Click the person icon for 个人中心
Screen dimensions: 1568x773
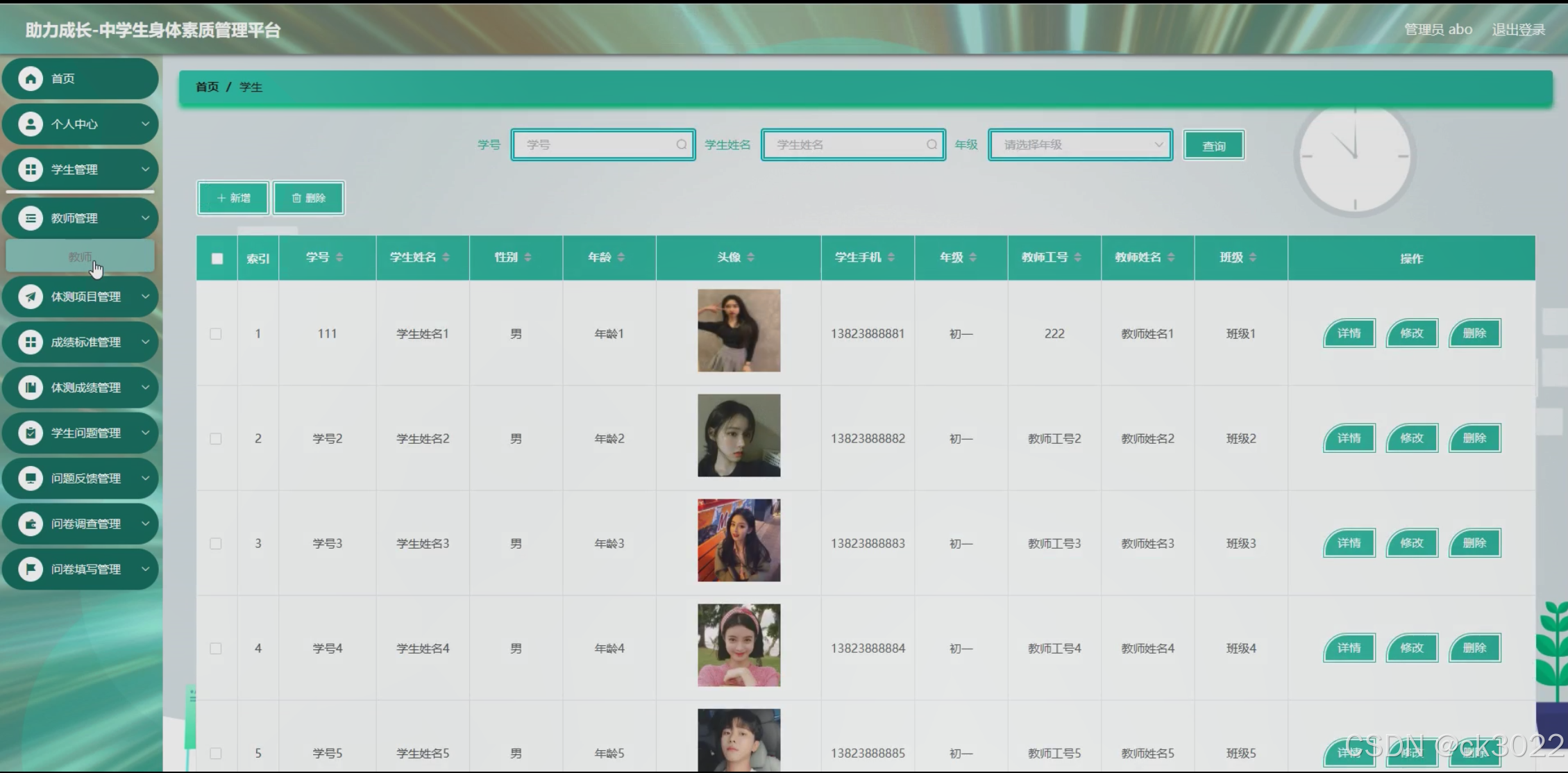[x=31, y=124]
